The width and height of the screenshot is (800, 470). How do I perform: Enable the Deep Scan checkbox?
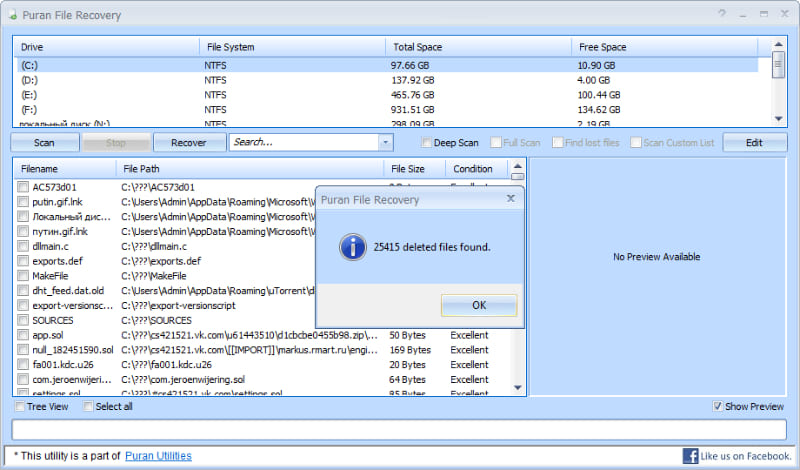[x=427, y=143]
